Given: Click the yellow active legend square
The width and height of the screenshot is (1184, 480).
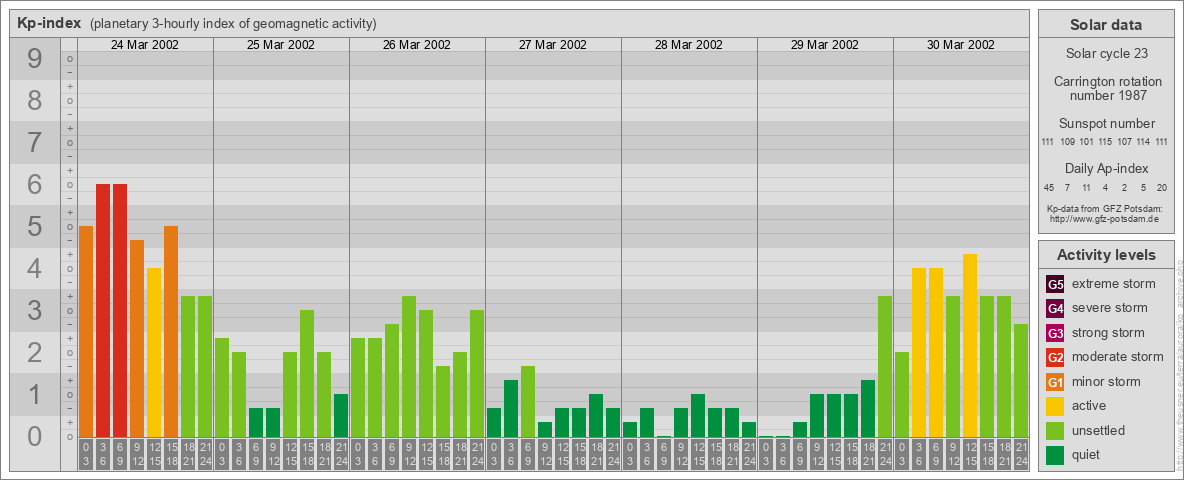Looking at the screenshot, I should pyautogui.click(x=1055, y=406).
